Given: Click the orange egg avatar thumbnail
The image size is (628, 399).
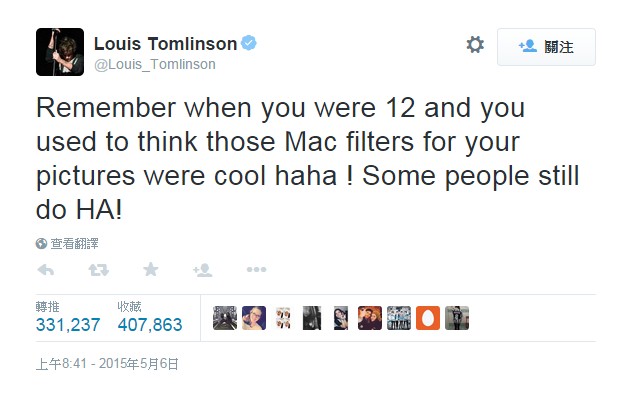Looking at the screenshot, I should (428, 318).
